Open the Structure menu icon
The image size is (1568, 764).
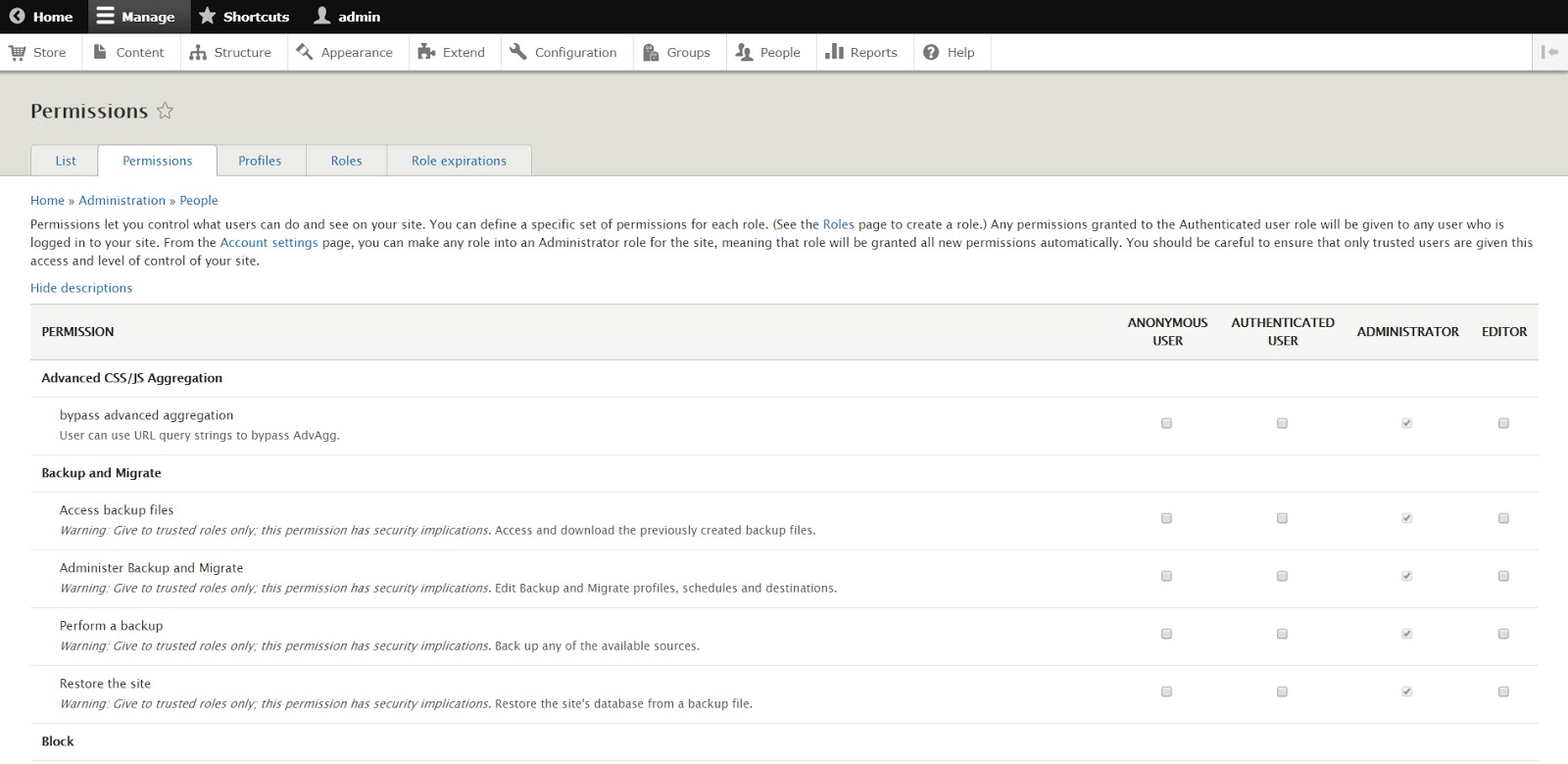pyautogui.click(x=198, y=52)
